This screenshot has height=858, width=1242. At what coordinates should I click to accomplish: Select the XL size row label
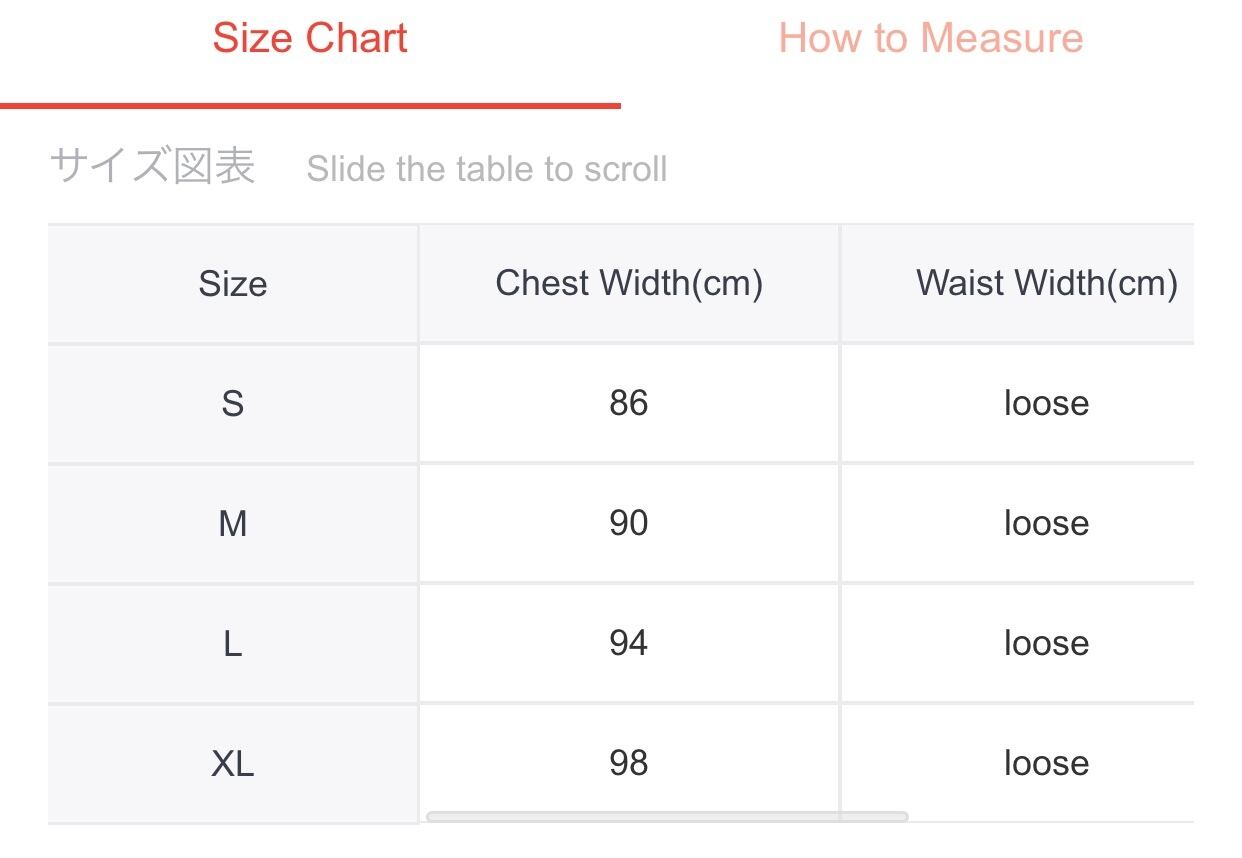pyautogui.click(x=233, y=764)
